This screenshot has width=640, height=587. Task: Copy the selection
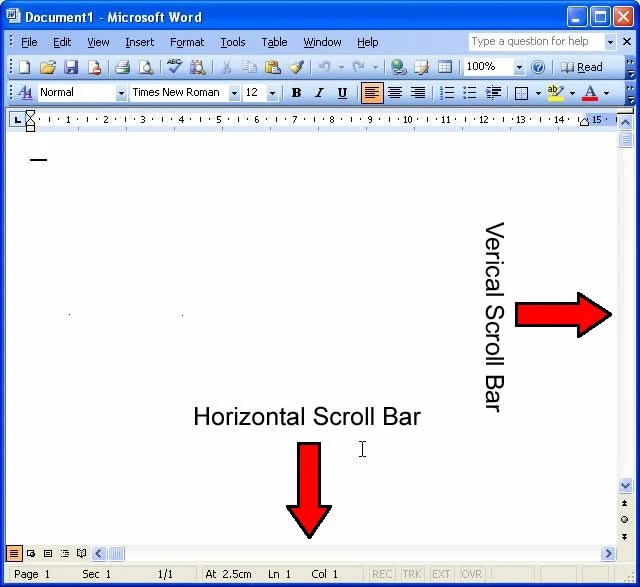pos(249,67)
